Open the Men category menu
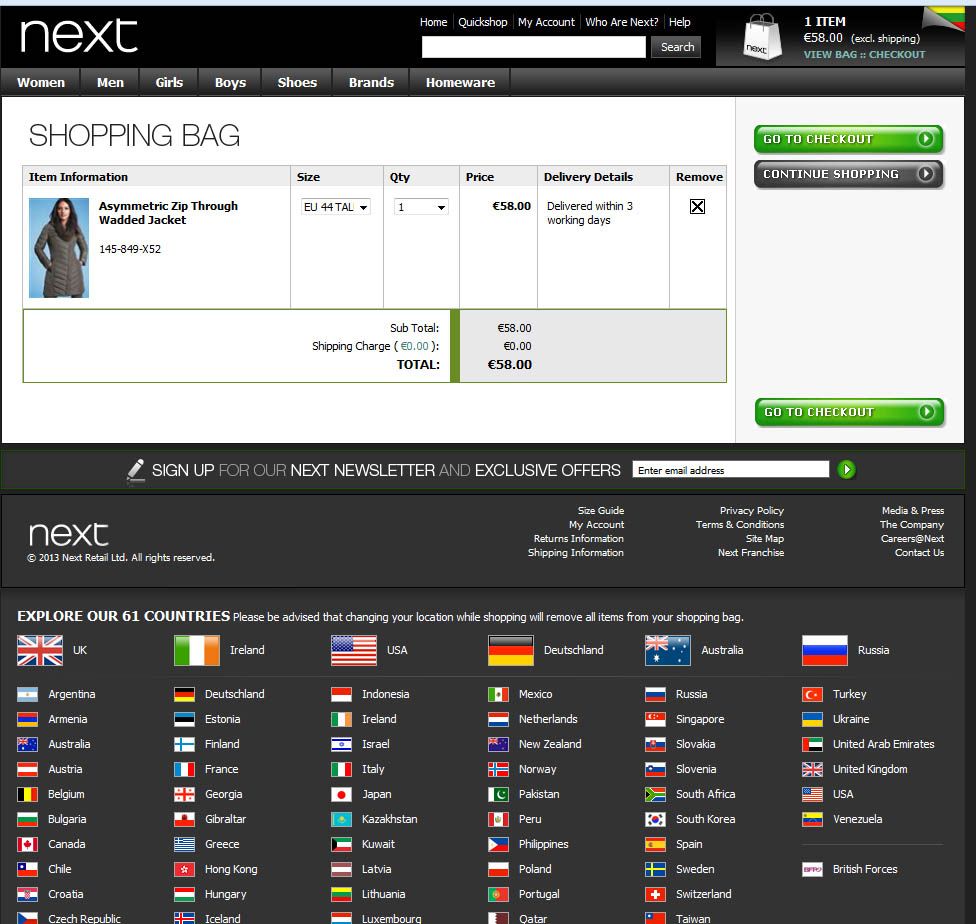The height and width of the screenshot is (924, 976). (110, 82)
